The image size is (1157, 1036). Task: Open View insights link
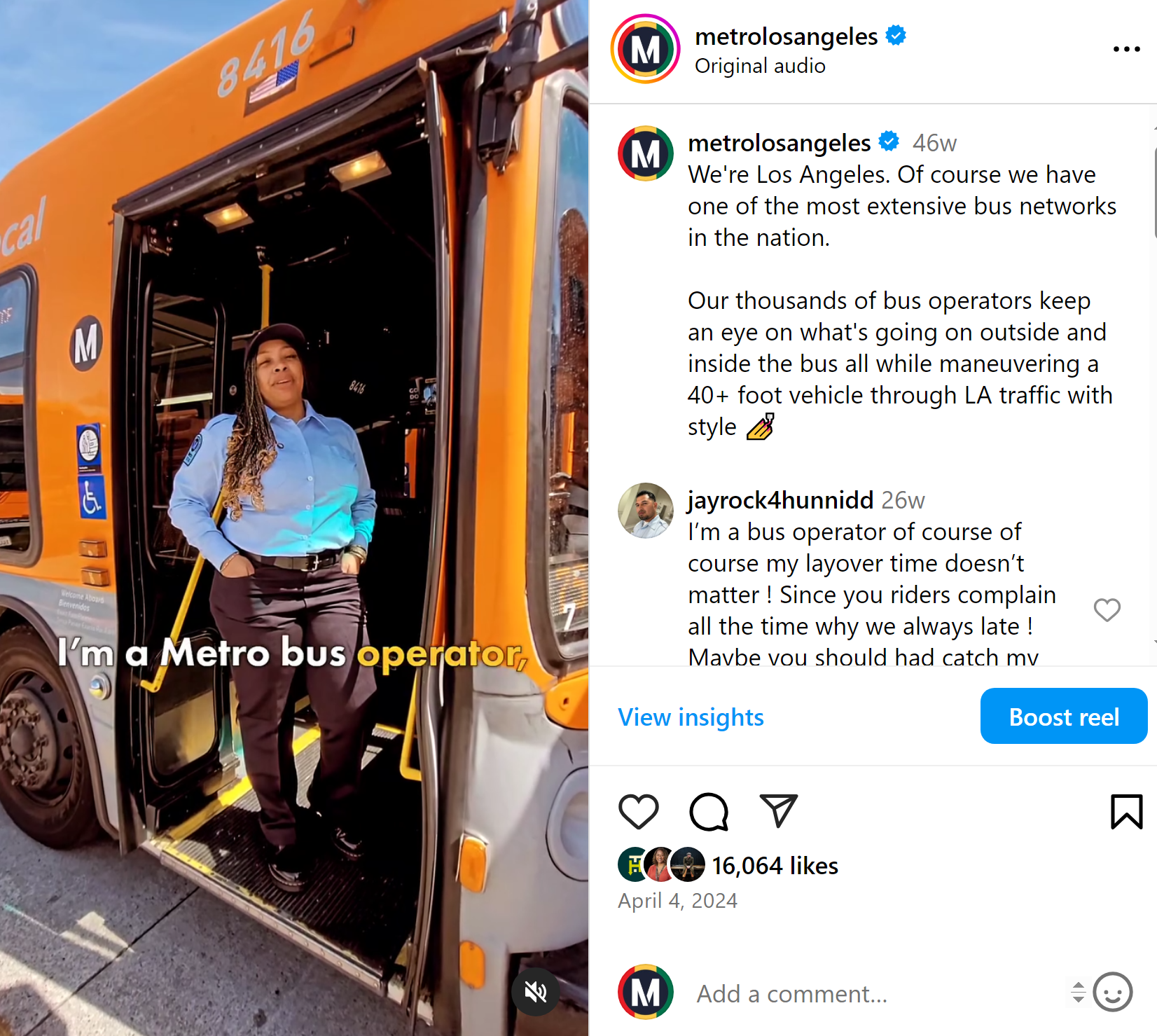pyautogui.click(x=691, y=717)
